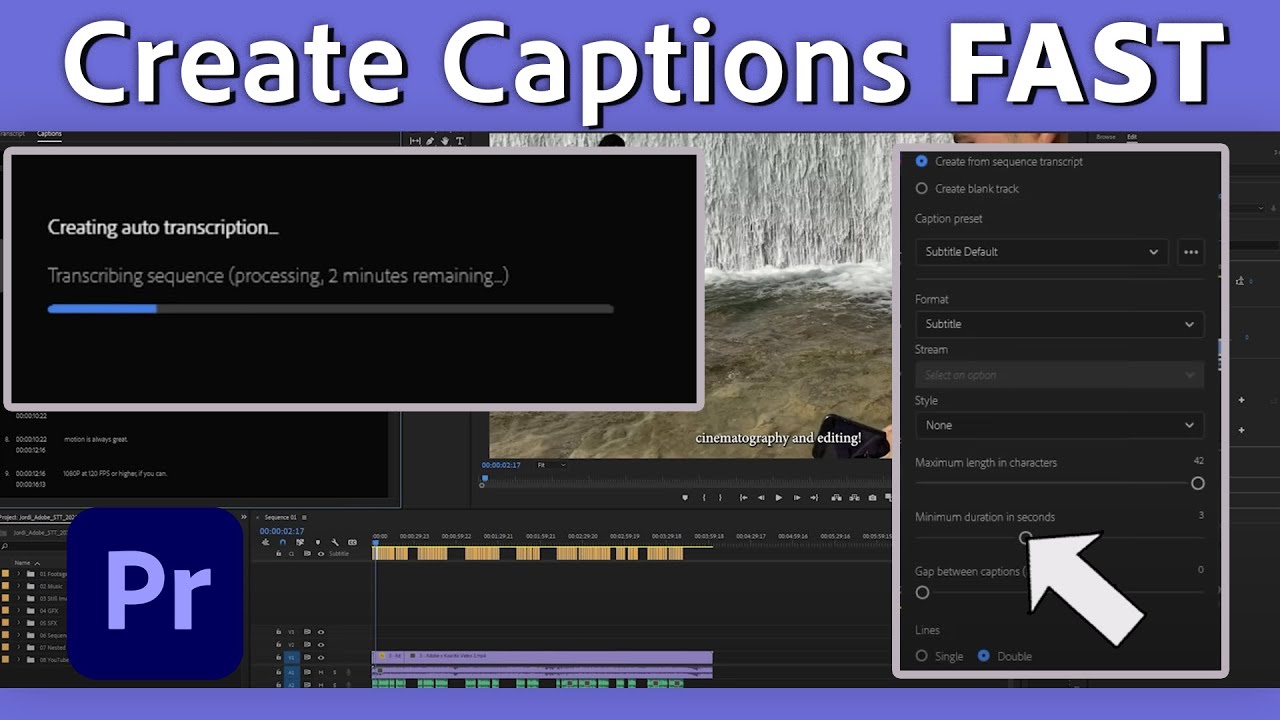Add marker in Program Monitor
The image size is (1280, 720).
(685, 497)
